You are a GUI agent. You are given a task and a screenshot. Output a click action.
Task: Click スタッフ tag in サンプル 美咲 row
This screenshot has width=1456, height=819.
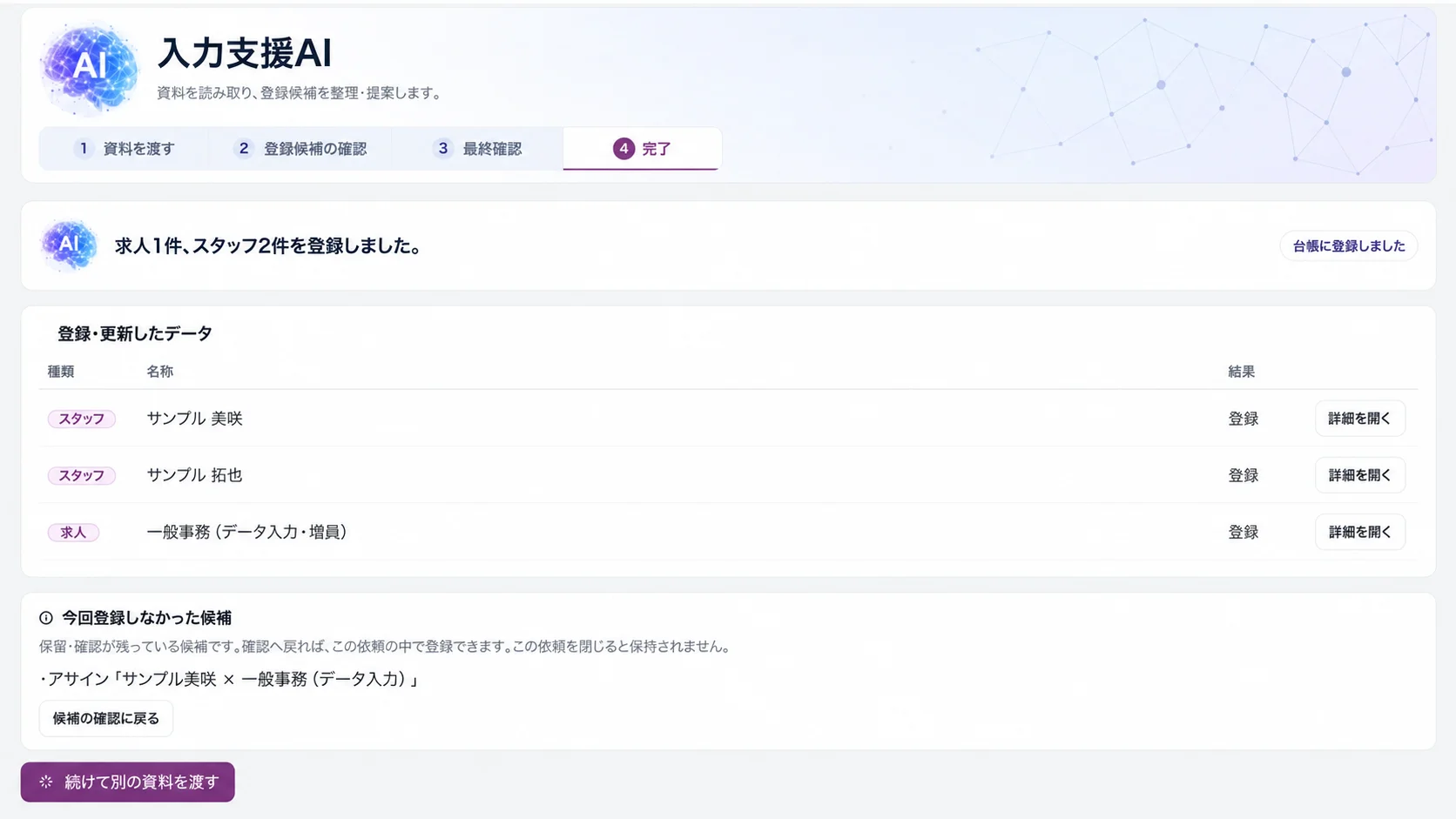point(82,419)
